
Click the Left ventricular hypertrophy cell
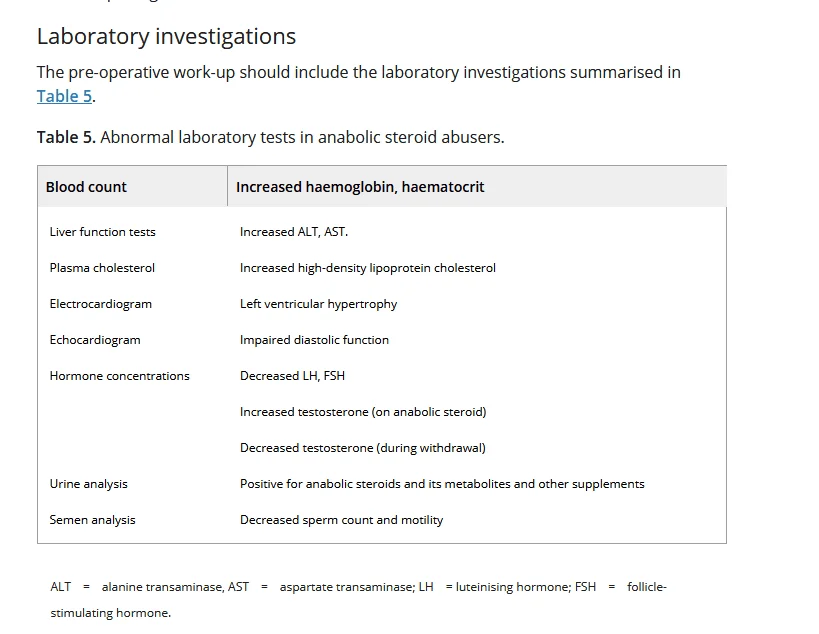tap(318, 304)
